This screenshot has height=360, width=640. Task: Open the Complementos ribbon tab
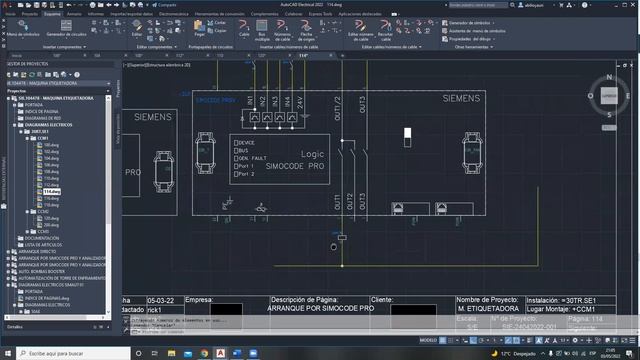(x=264, y=14)
